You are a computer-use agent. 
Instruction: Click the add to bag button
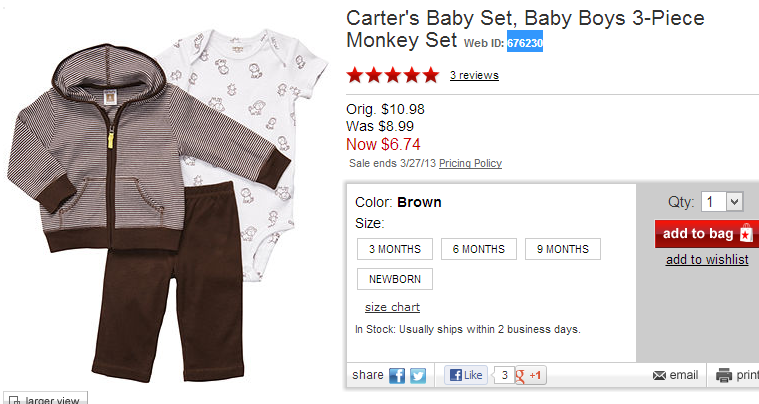pyautogui.click(x=707, y=234)
